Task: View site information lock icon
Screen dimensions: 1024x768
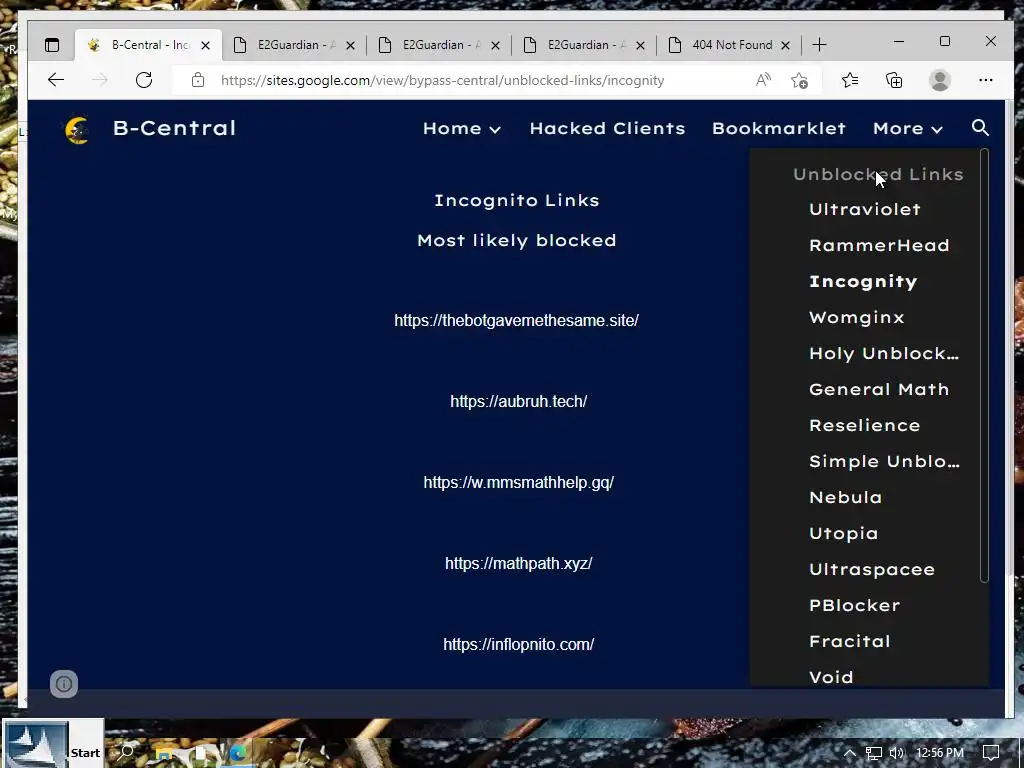Action: (198, 80)
